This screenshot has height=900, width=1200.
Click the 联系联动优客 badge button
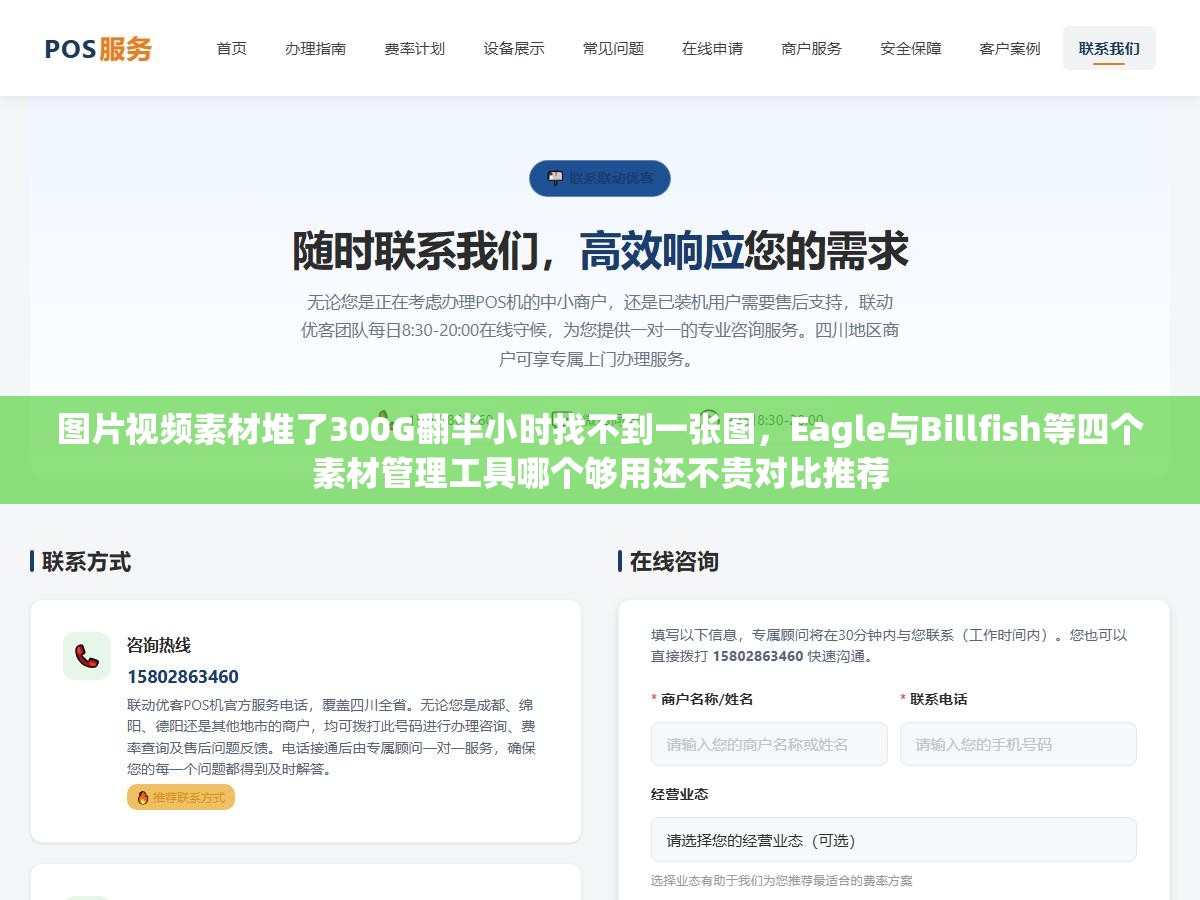tap(600, 178)
